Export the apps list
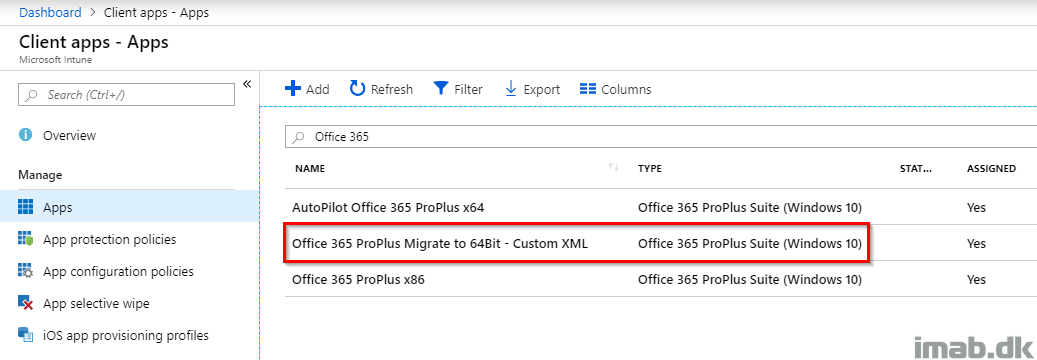This screenshot has width=1037, height=360. [x=532, y=89]
